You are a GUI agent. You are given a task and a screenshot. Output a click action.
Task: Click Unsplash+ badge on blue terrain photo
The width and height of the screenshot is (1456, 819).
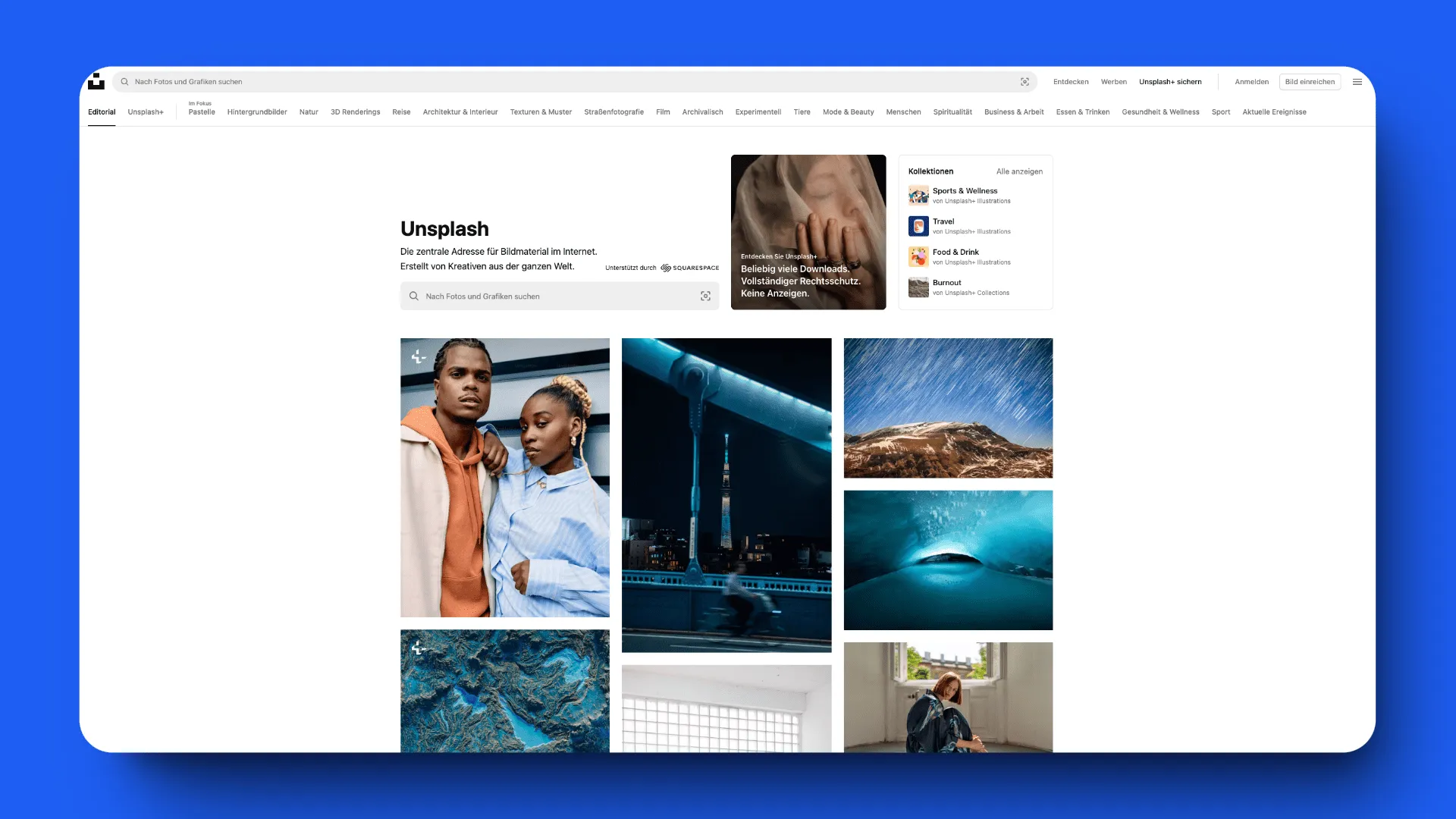(419, 648)
